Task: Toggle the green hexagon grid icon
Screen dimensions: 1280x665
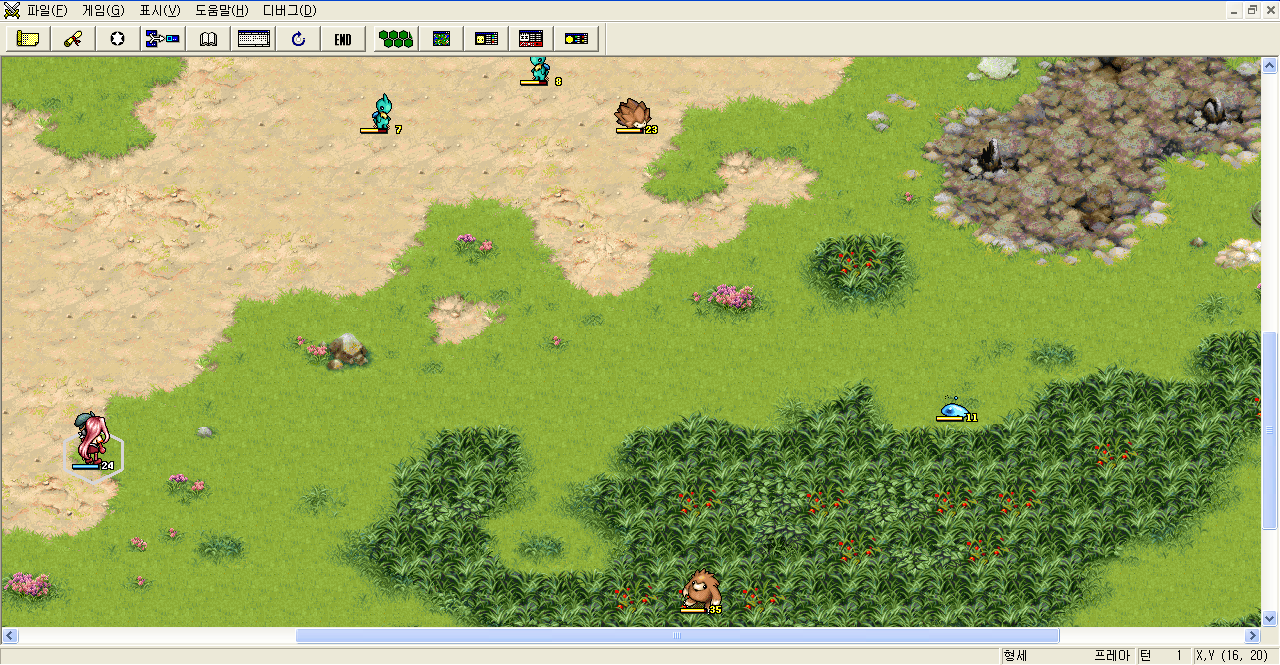Action: click(396, 39)
